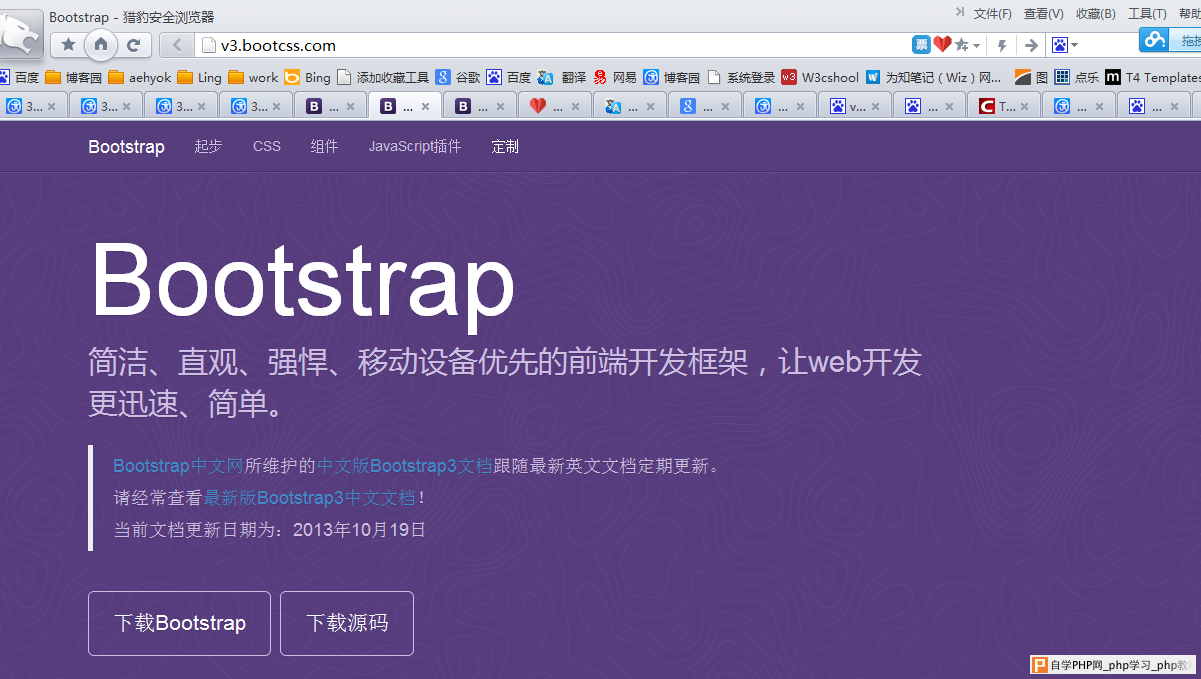Viewport: 1201px width, 679px height.
Task: Click the page icon before v3.bootcss.com
Action: (208, 45)
